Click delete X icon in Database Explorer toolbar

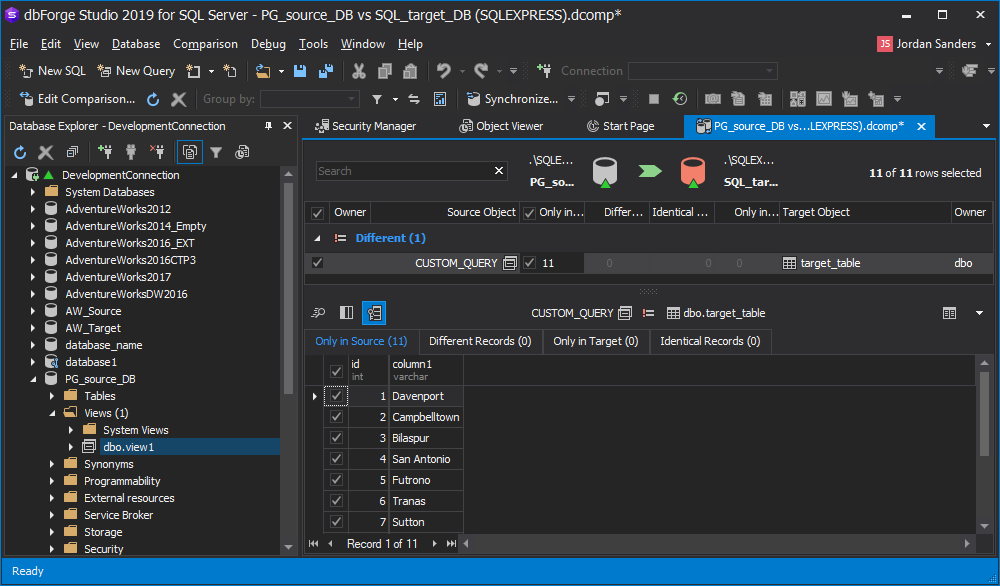click(46, 152)
